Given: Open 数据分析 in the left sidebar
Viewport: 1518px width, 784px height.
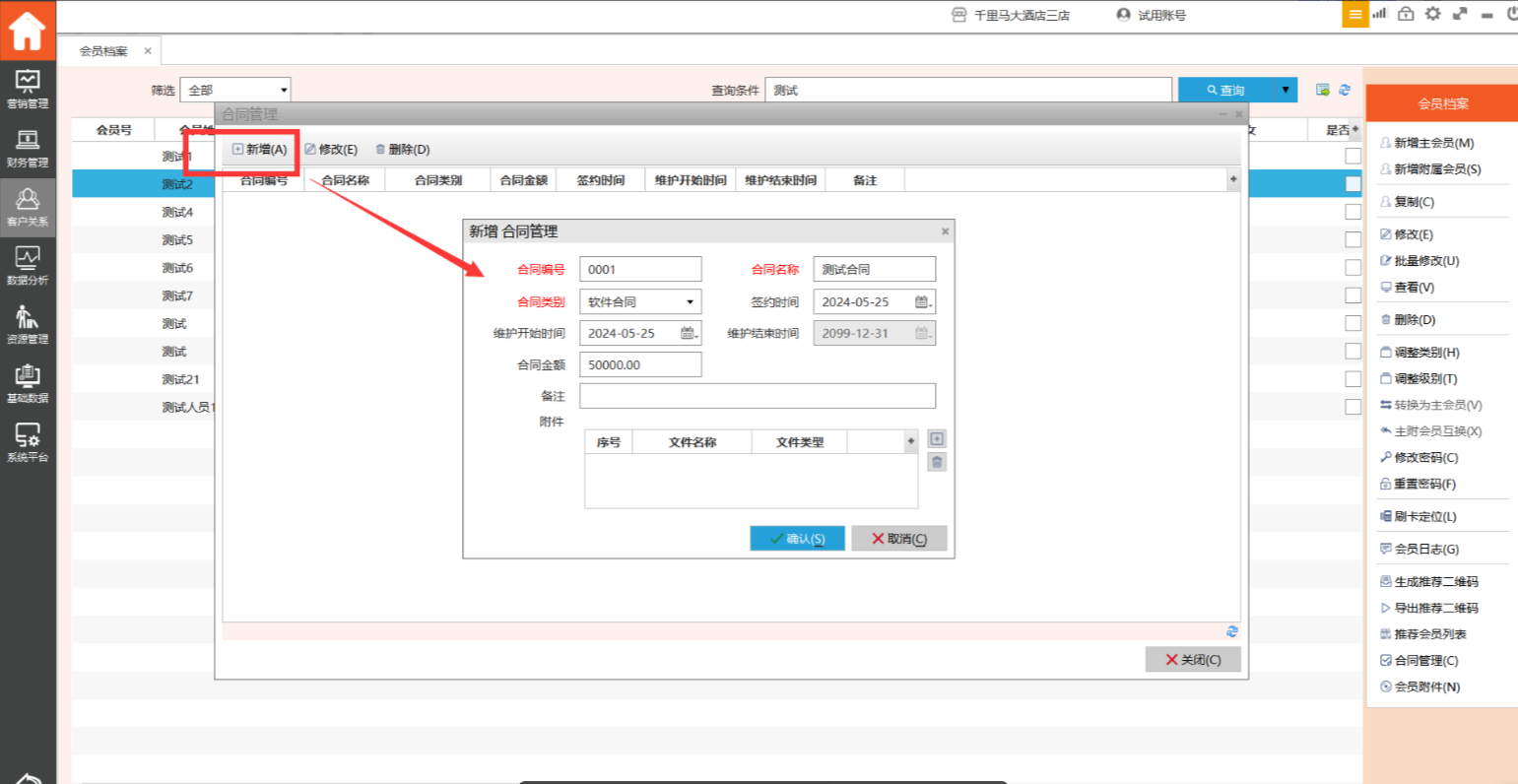Looking at the screenshot, I should pyautogui.click(x=28, y=266).
